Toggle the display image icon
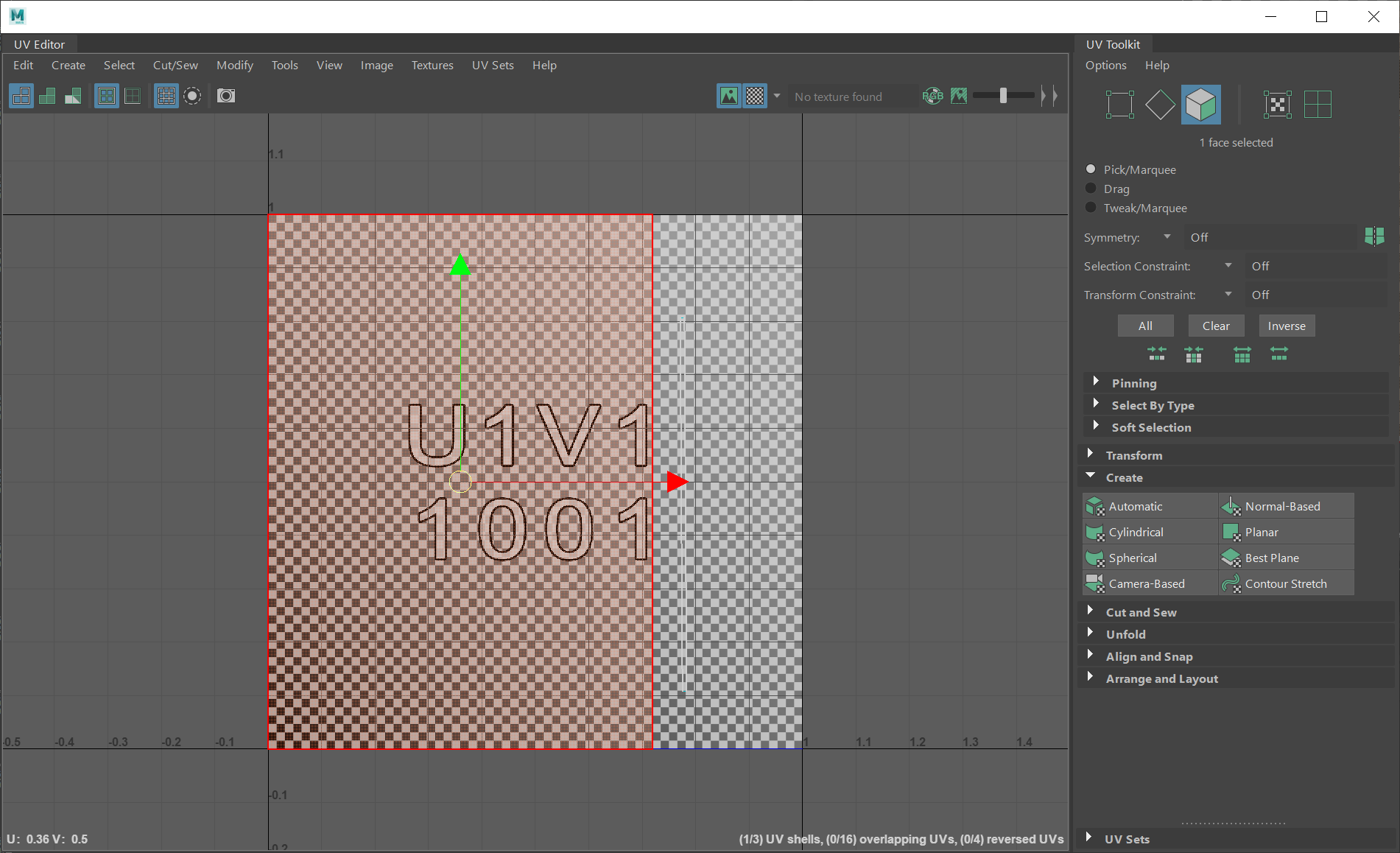This screenshot has width=1400, height=853. [x=729, y=96]
